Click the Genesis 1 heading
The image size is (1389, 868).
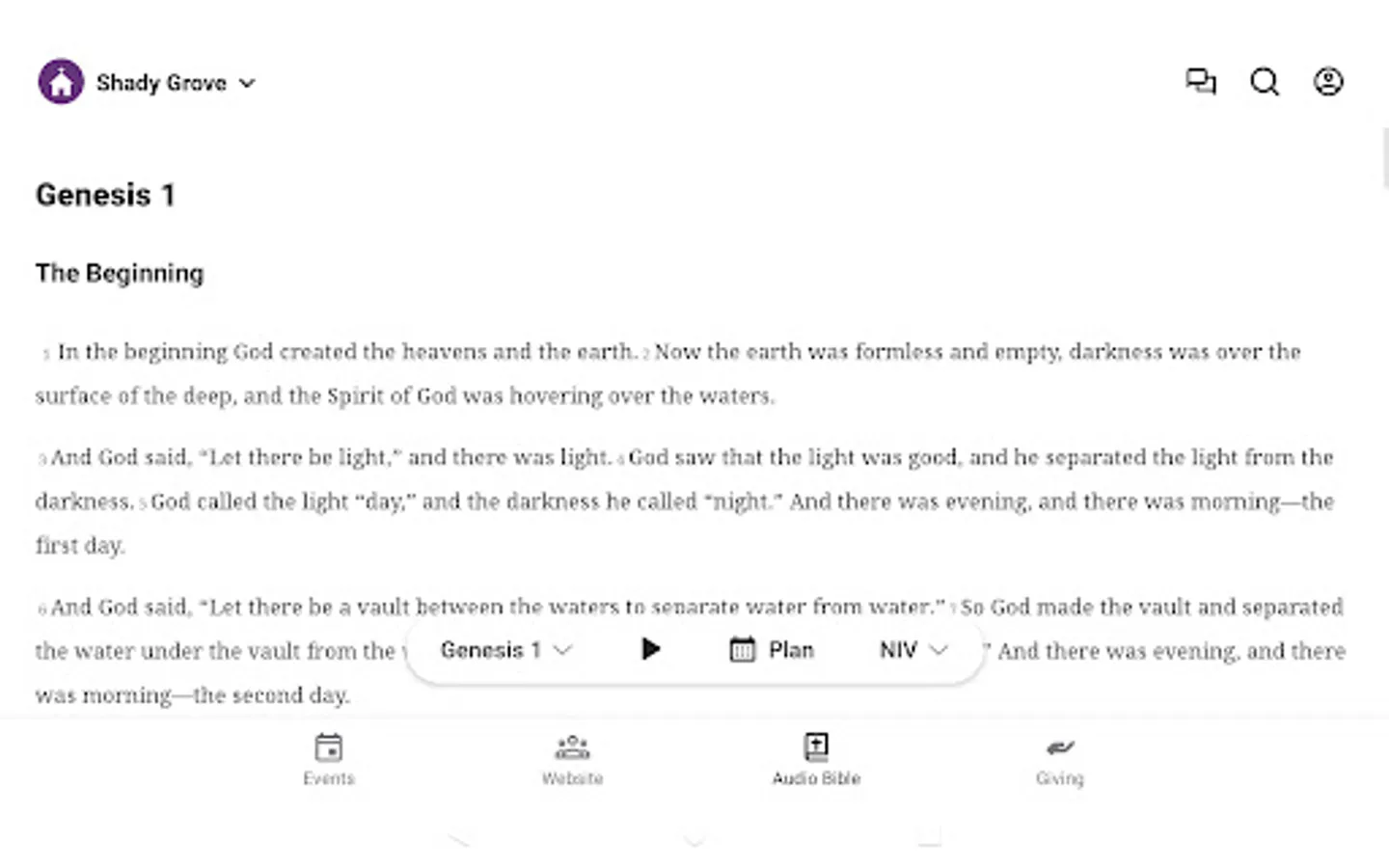pyautogui.click(x=105, y=195)
